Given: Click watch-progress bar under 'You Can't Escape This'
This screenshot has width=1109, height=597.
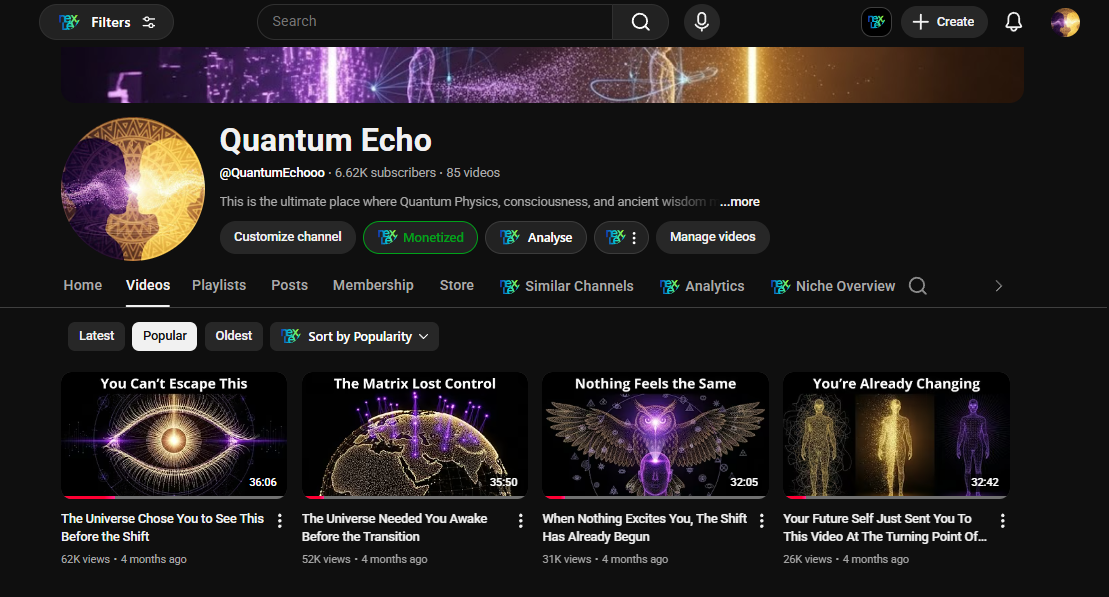Looking at the screenshot, I should 174,497.
